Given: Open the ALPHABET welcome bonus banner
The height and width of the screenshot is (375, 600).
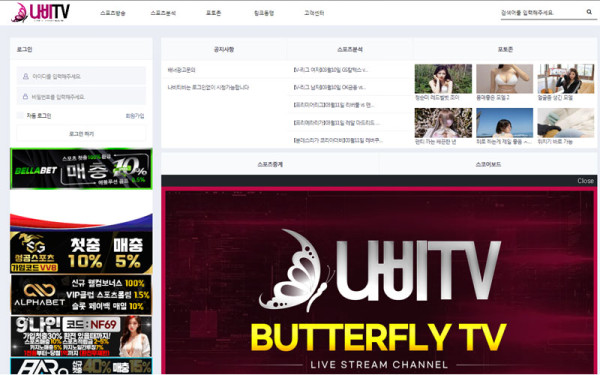Looking at the screenshot, I should 81,295.
